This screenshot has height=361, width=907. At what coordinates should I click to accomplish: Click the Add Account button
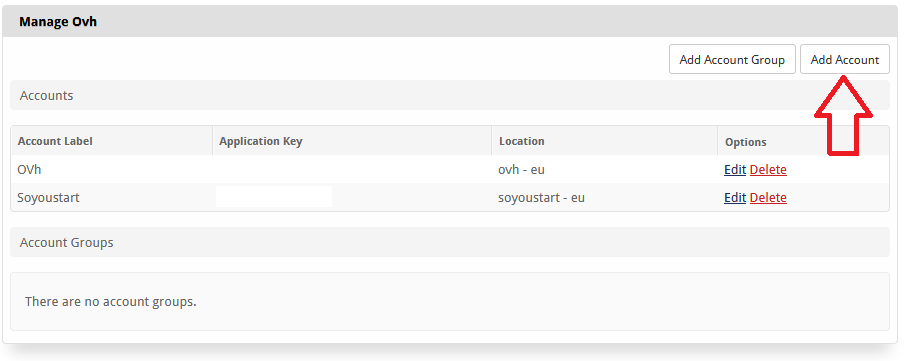845,60
